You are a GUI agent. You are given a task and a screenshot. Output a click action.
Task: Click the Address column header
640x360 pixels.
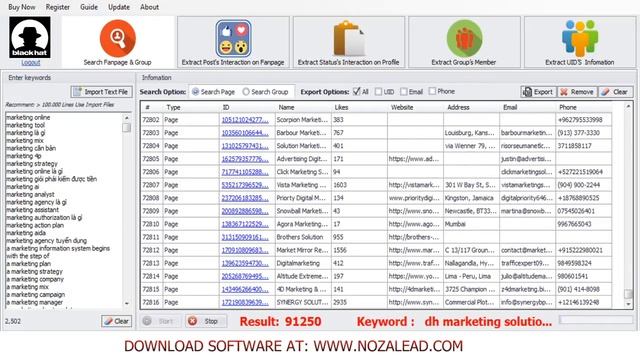[x=471, y=107]
